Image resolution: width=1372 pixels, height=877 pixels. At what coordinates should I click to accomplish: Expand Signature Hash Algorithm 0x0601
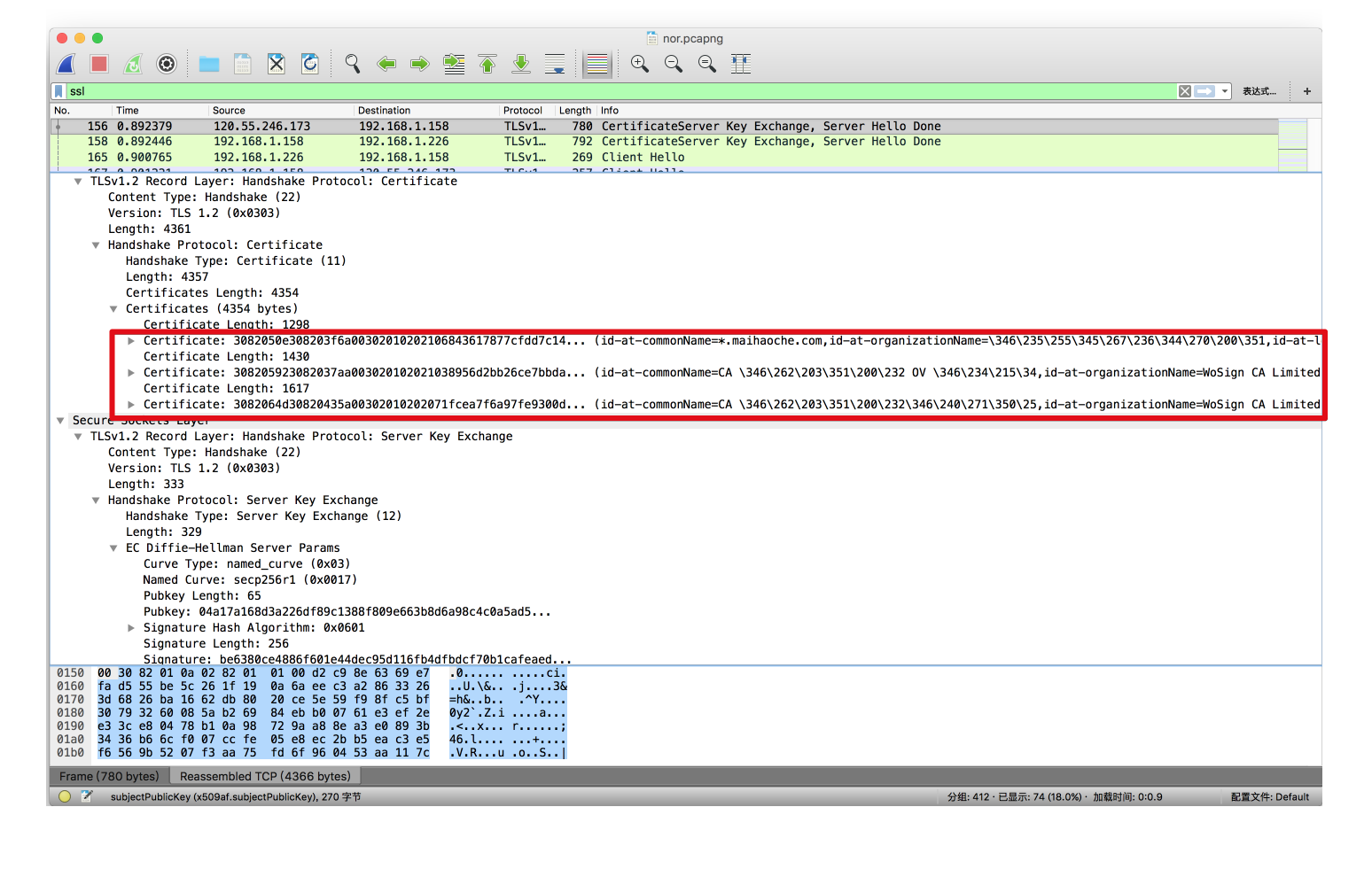coord(131,628)
